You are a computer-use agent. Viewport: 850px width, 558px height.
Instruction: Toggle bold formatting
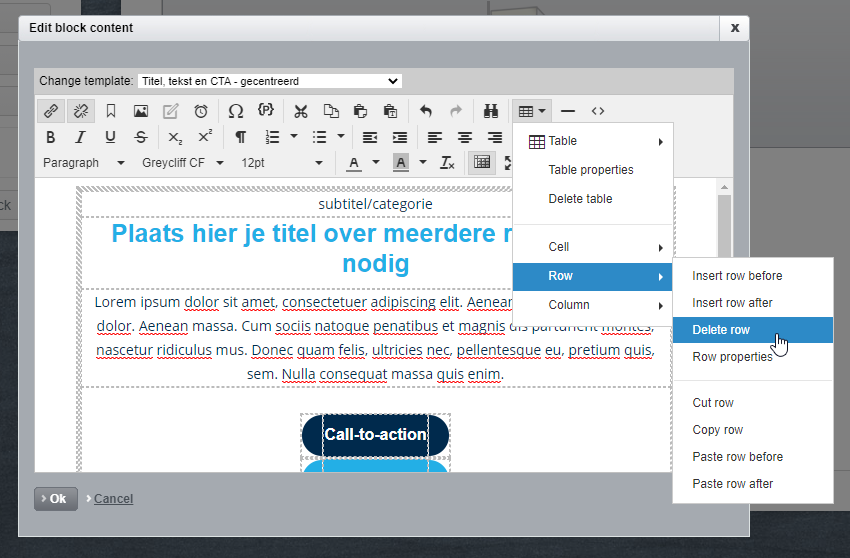click(x=51, y=137)
